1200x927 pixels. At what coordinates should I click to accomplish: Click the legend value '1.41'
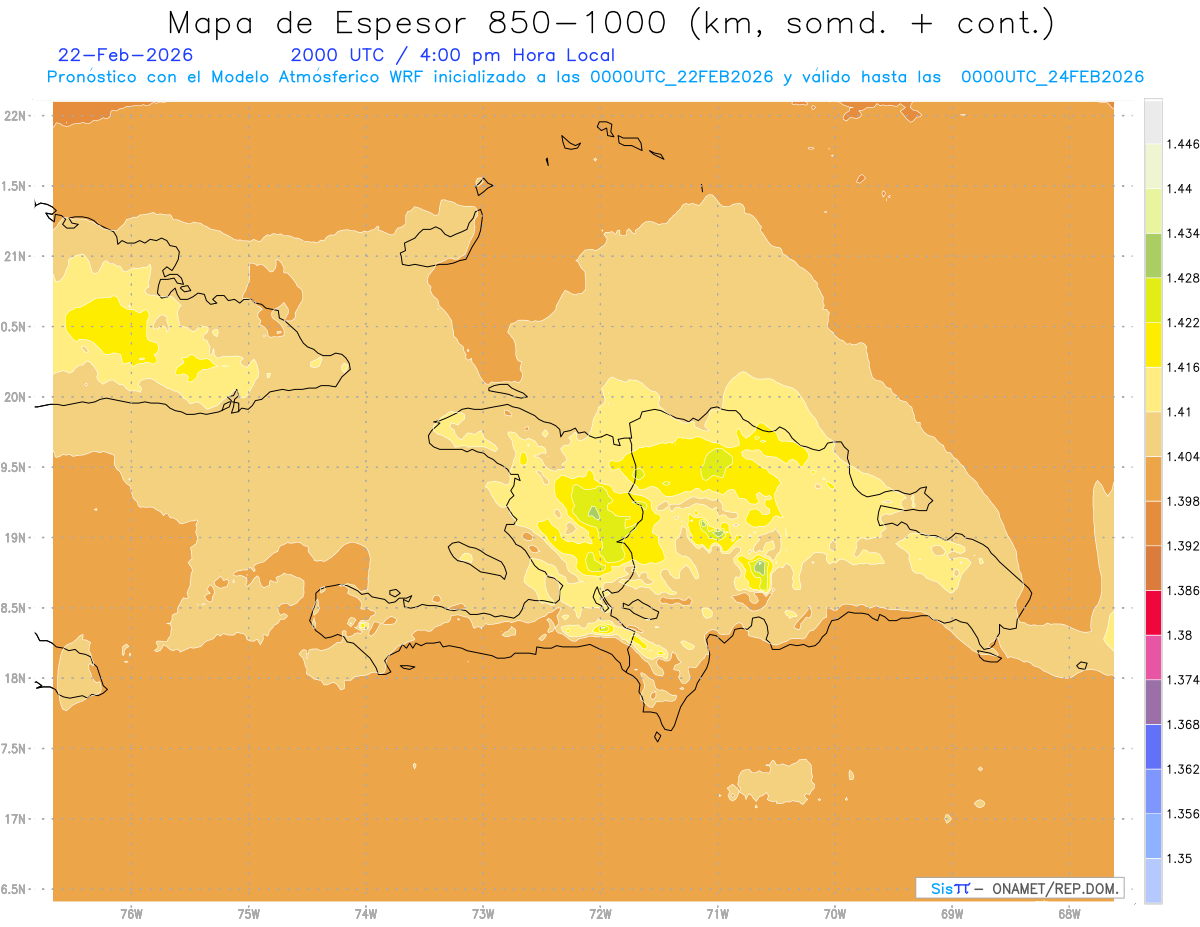tap(1181, 412)
